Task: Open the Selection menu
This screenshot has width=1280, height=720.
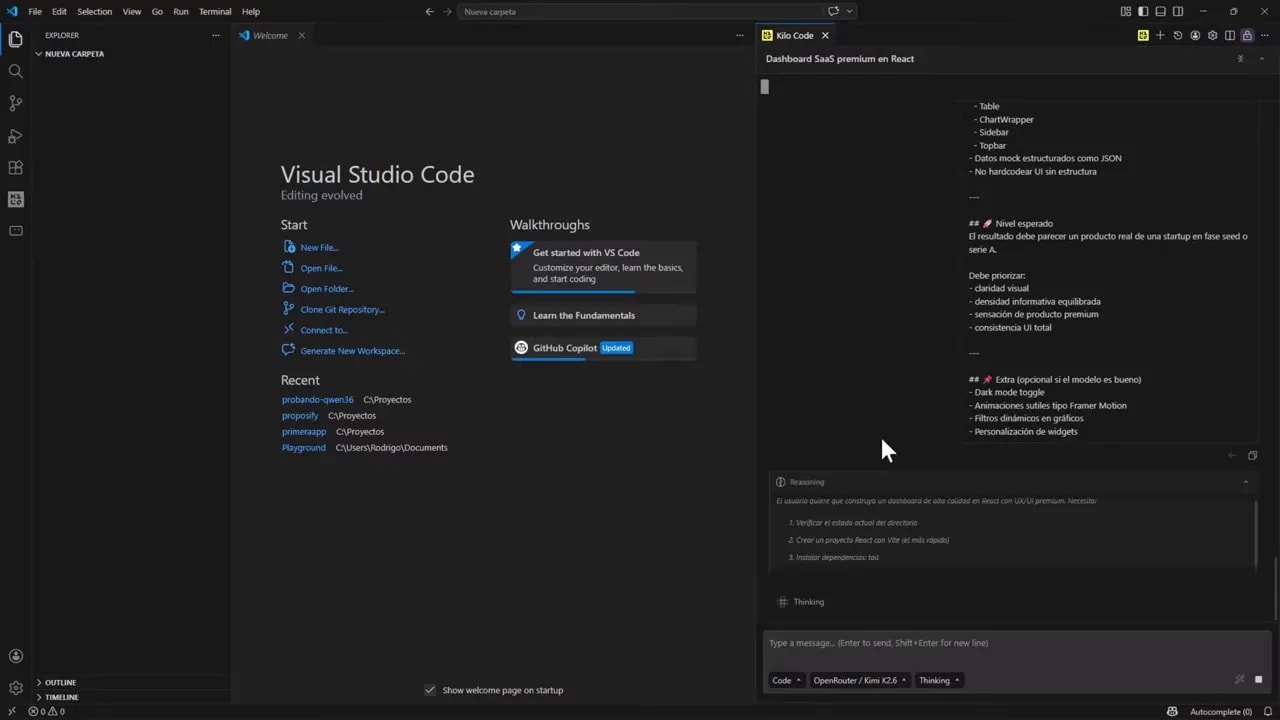Action: 95,11
